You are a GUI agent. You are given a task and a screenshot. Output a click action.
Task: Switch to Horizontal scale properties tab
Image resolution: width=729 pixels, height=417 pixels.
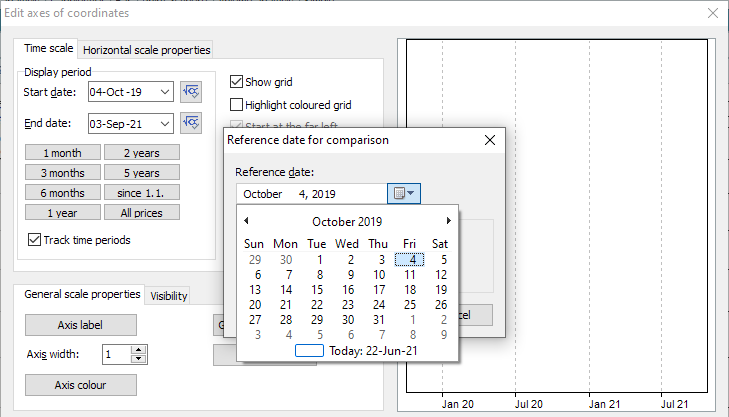click(146, 50)
